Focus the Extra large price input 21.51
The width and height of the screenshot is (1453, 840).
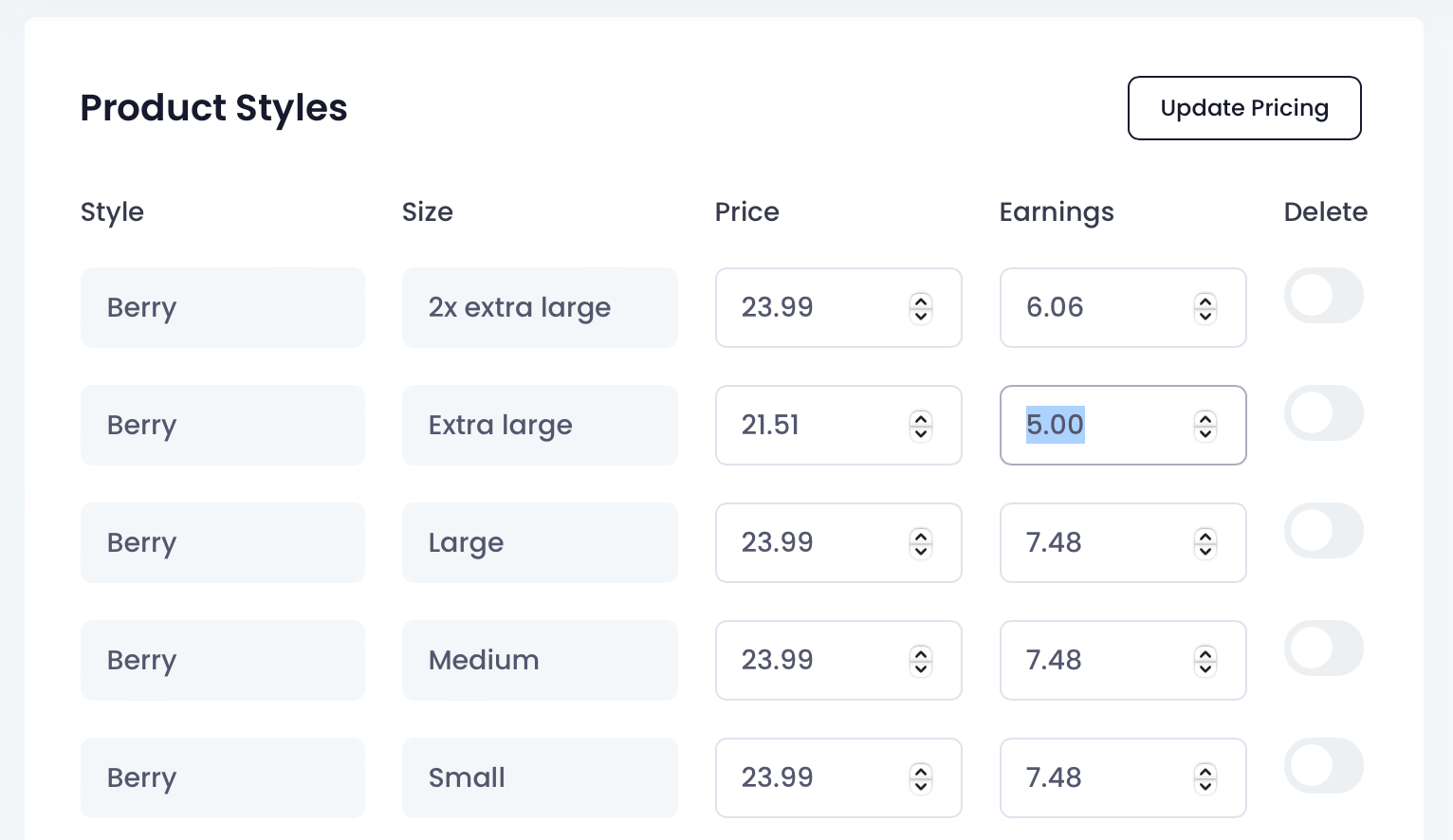coord(838,425)
